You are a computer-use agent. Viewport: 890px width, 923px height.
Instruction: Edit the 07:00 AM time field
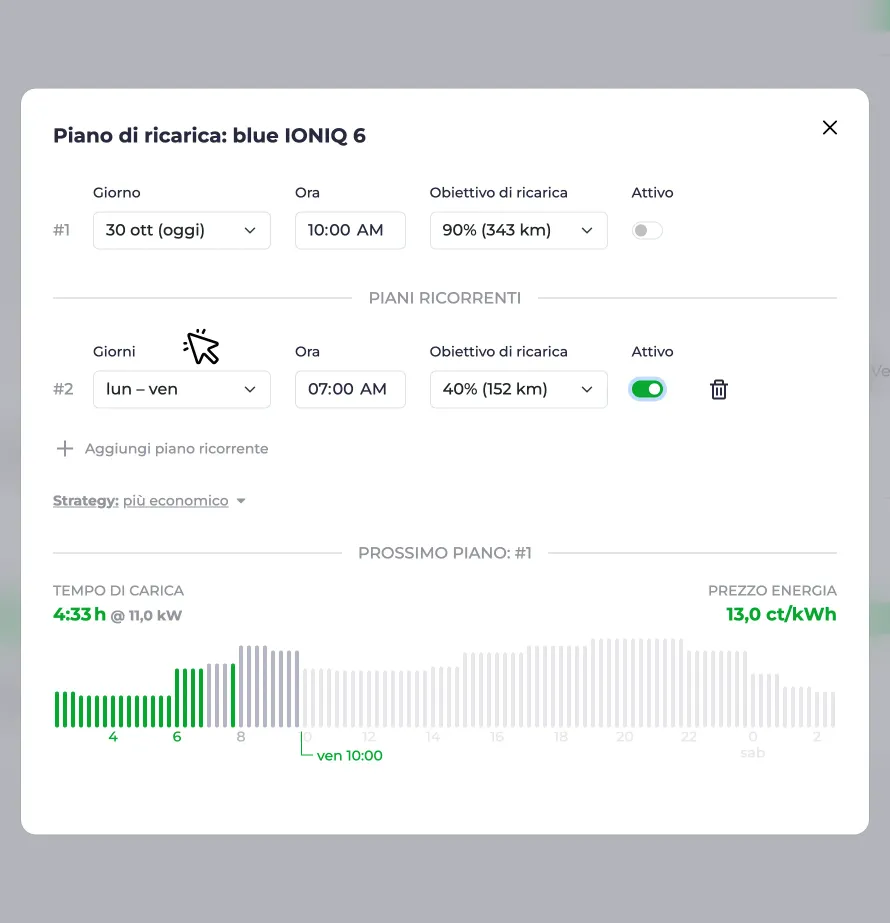coord(350,389)
